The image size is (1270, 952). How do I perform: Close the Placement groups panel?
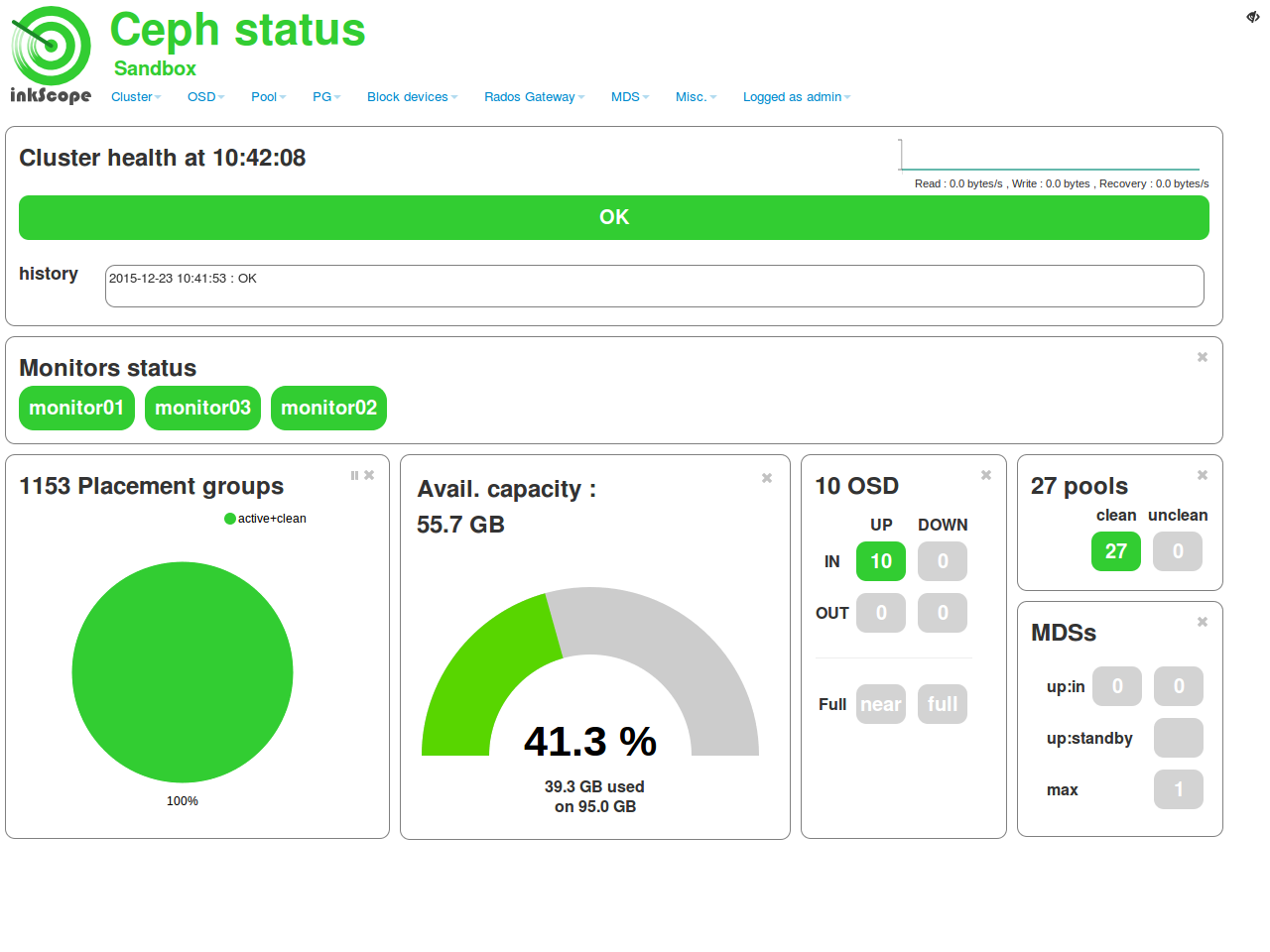tap(369, 475)
